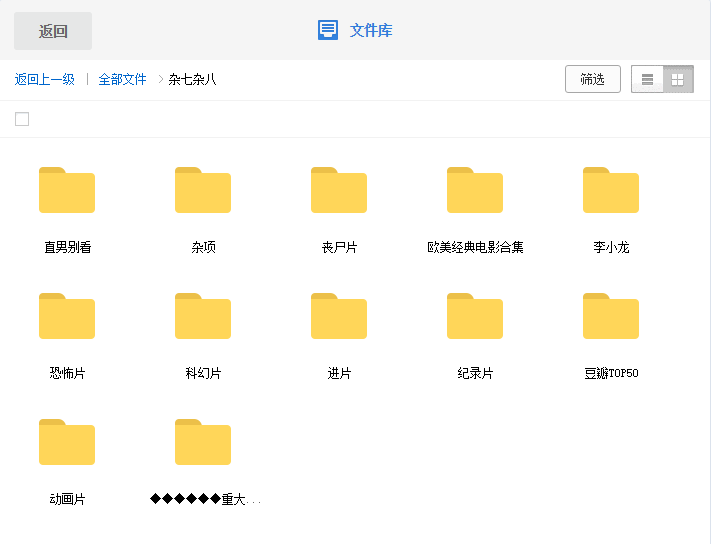Screen dimensions: 711x544
Task: Open the 杂项 folder icon
Action: click(203, 191)
